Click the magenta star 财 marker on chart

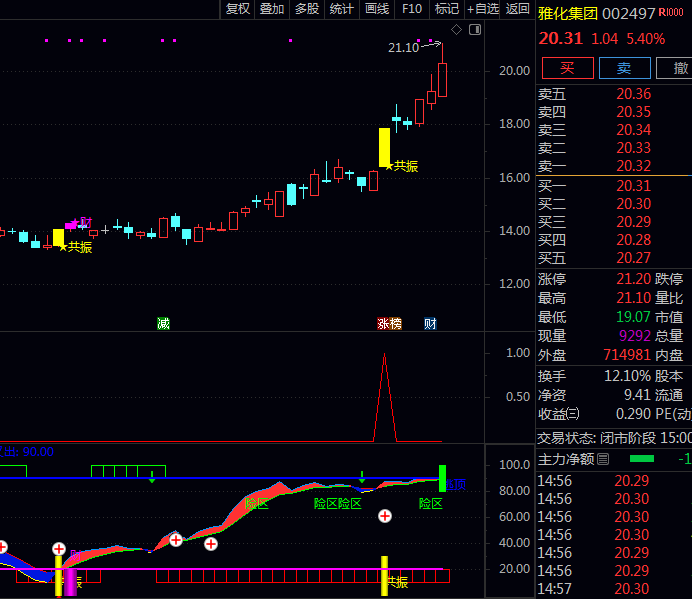[x=81, y=222]
